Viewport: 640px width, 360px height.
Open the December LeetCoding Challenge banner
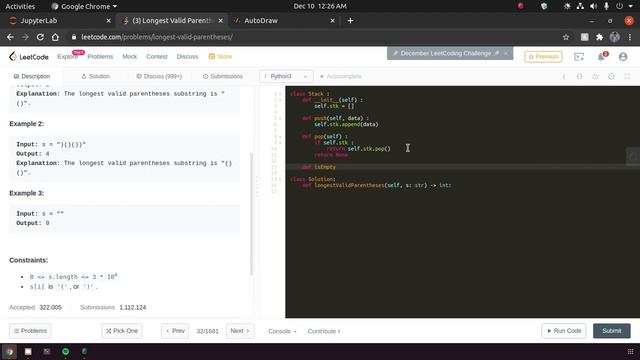point(446,53)
